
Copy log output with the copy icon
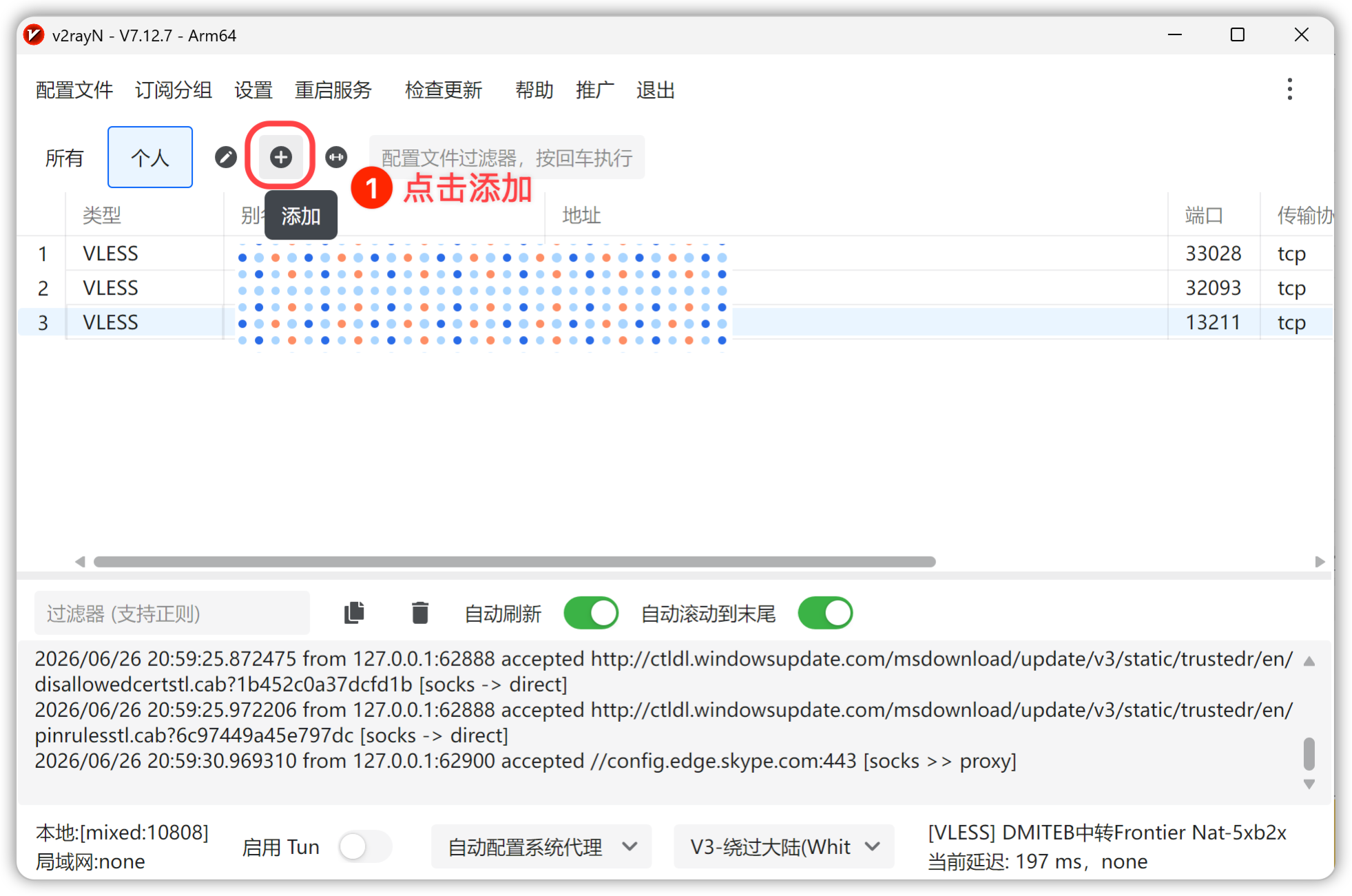354,613
